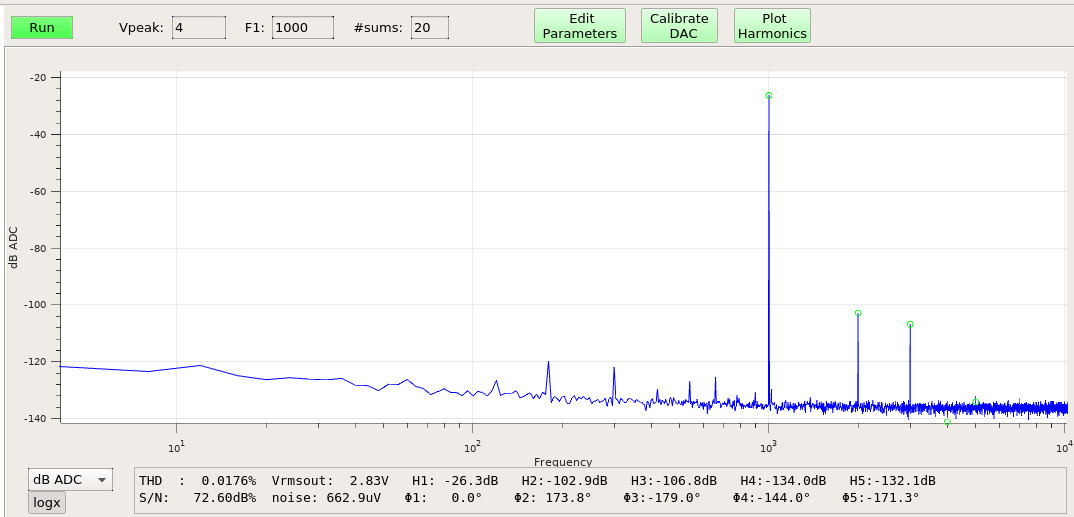
Task: Select the fourth harmonic marker below -140 dB
Action: click(947, 422)
